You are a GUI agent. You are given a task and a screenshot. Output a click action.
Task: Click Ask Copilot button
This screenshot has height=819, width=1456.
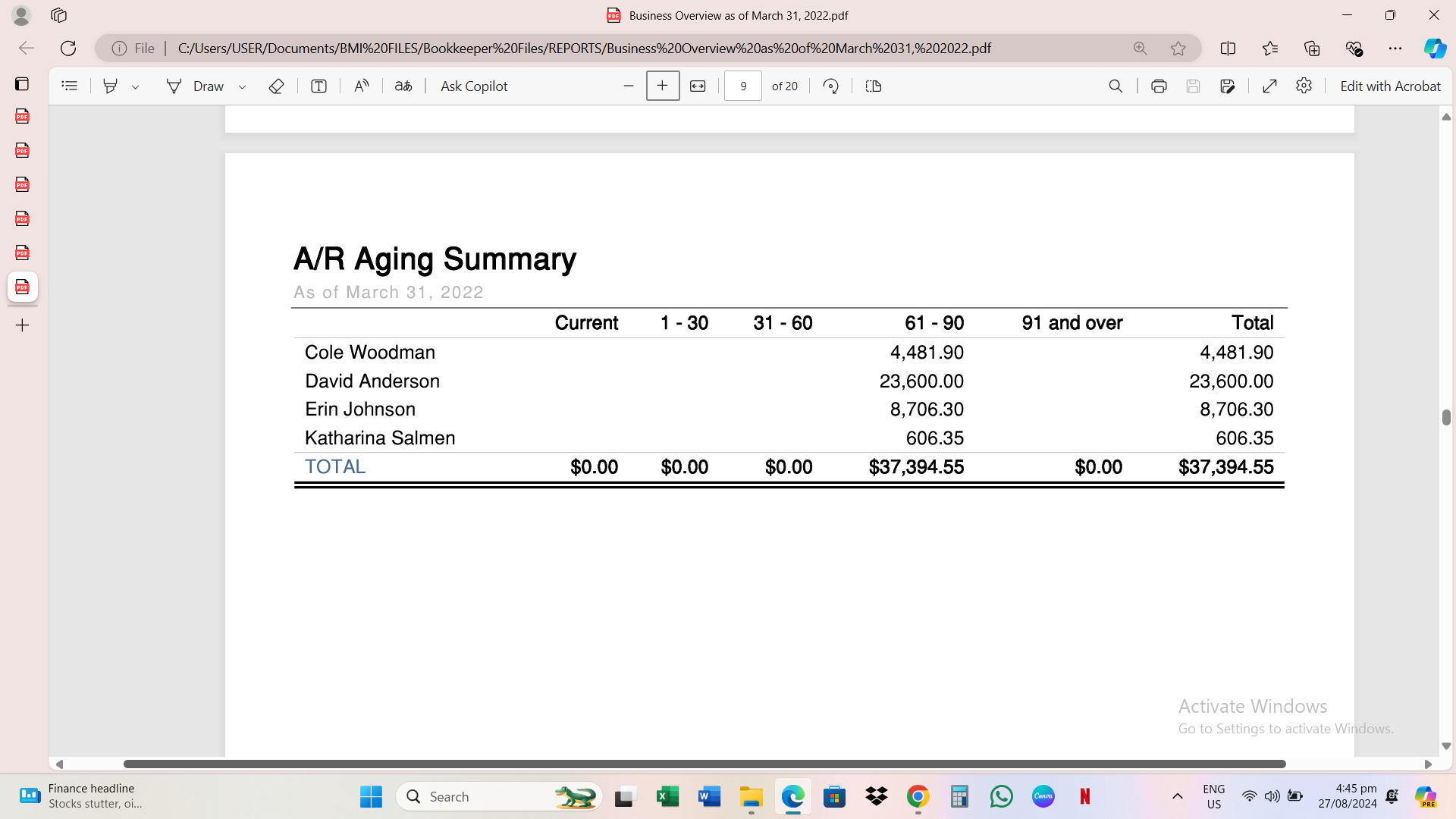point(474,86)
